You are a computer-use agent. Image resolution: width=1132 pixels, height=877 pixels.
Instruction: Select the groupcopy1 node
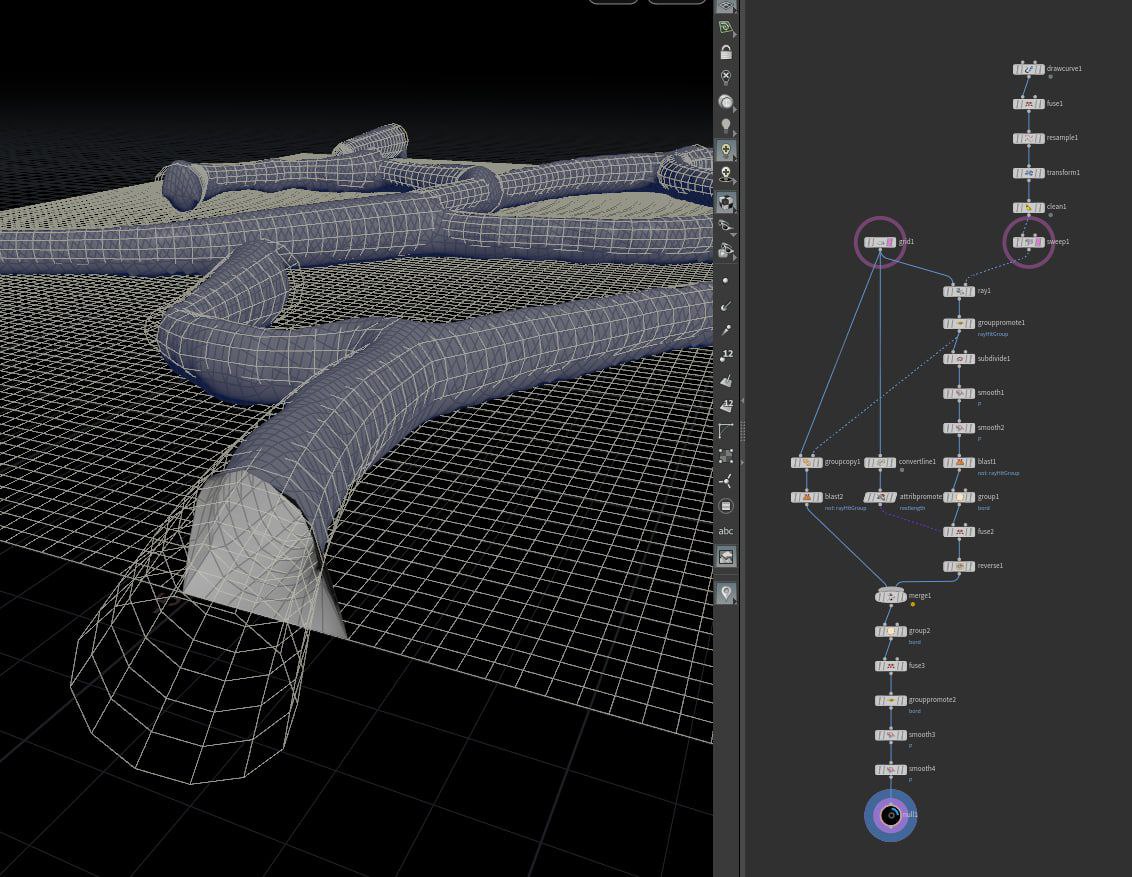pyautogui.click(x=806, y=462)
